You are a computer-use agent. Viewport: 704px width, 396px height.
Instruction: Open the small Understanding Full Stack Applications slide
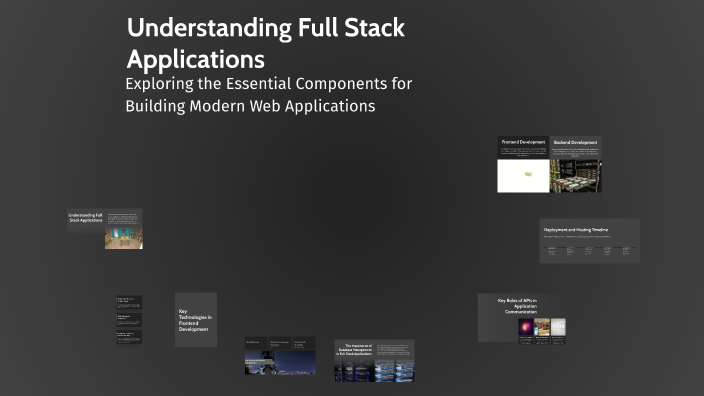[105, 229]
